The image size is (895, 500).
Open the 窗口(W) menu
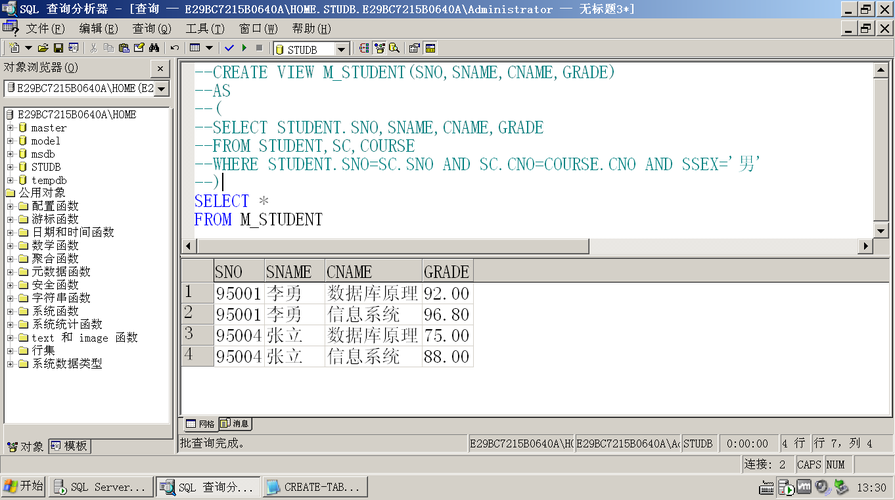(258, 29)
